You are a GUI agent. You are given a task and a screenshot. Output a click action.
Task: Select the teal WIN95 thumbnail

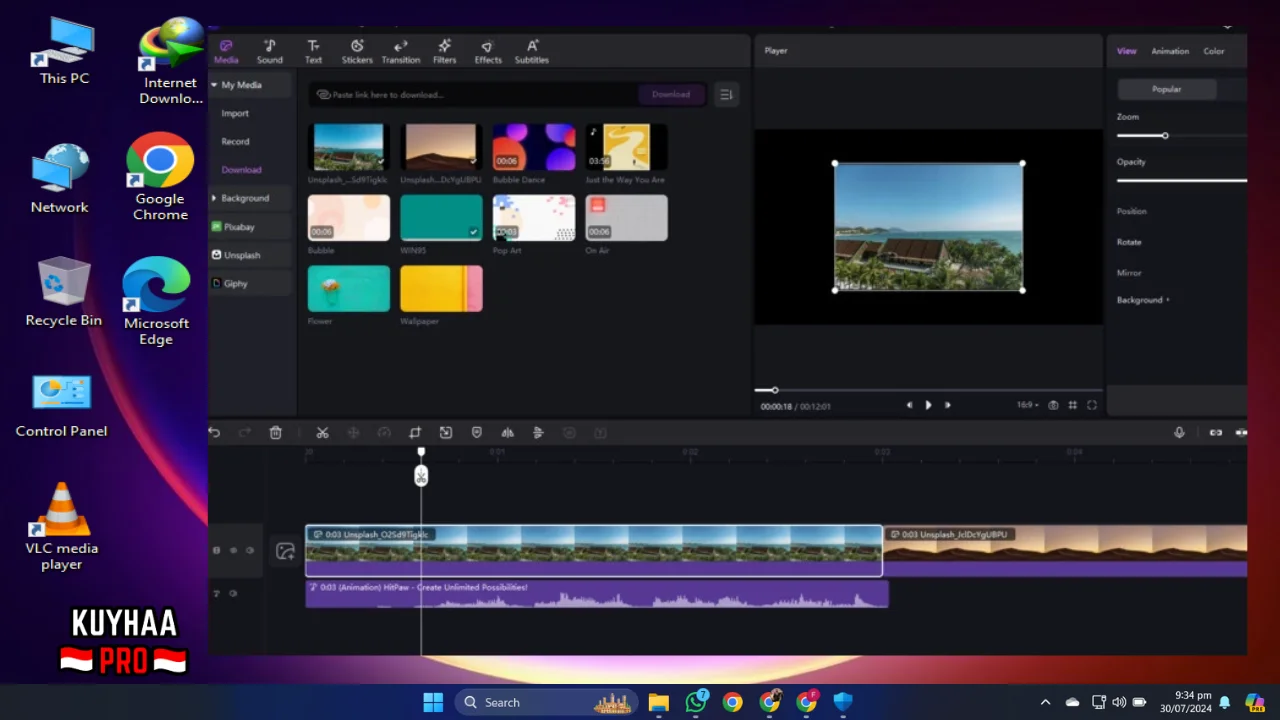441,218
